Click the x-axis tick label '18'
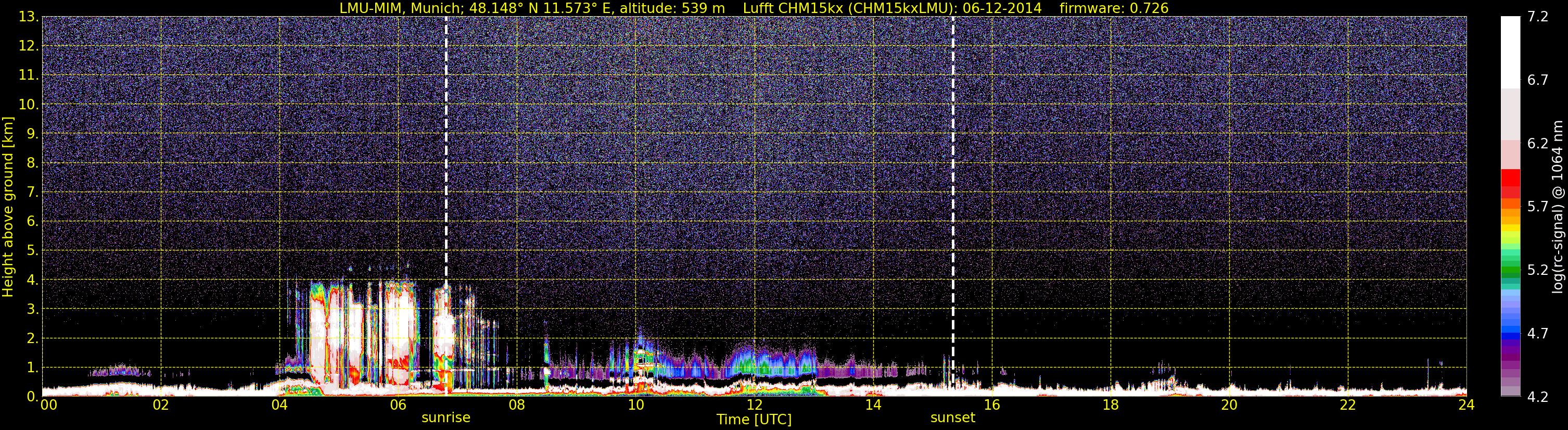The width and height of the screenshot is (1568, 430). pos(1110,405)
